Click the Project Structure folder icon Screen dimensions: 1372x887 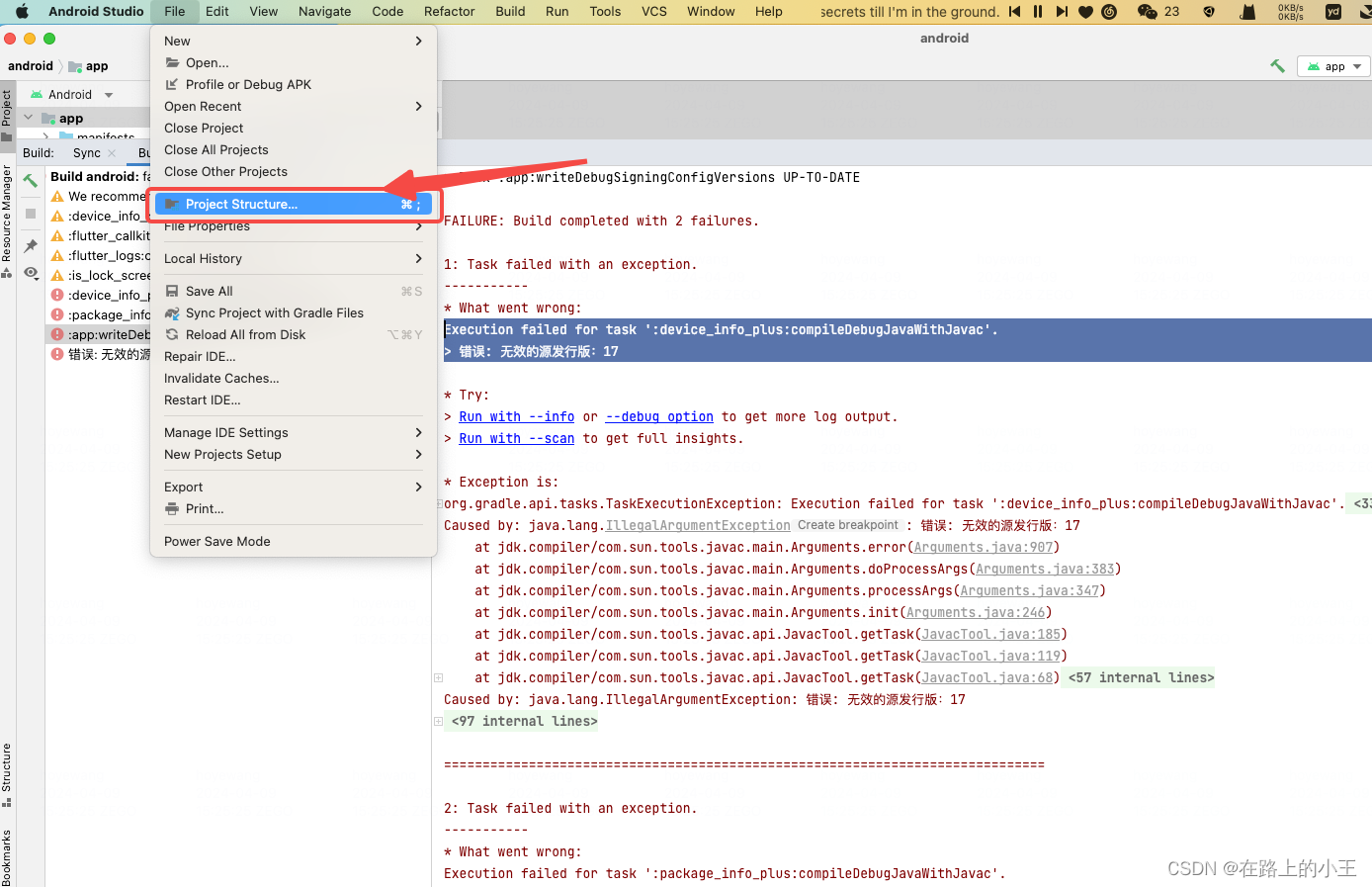172,204
